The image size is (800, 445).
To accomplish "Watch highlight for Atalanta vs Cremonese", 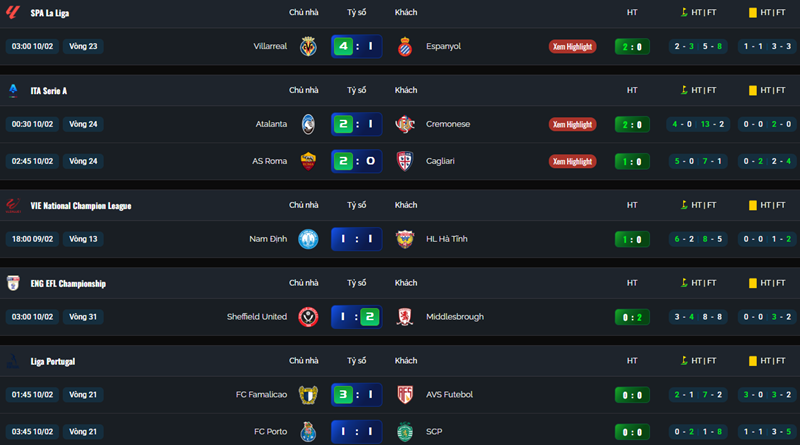I will [572, 124].
